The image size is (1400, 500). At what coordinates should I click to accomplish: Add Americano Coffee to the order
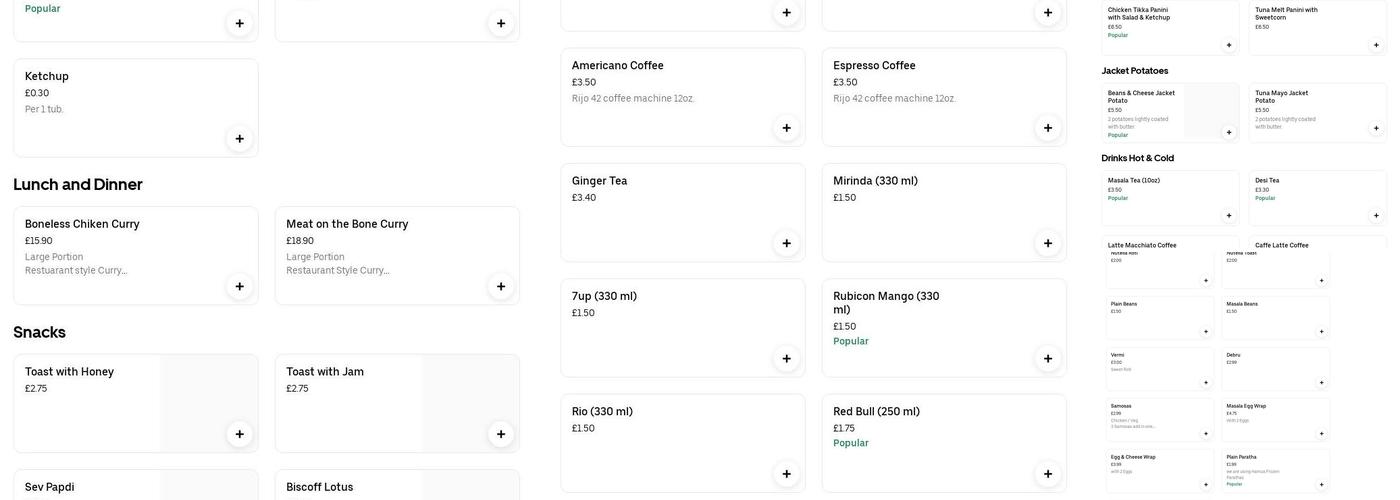786,128
